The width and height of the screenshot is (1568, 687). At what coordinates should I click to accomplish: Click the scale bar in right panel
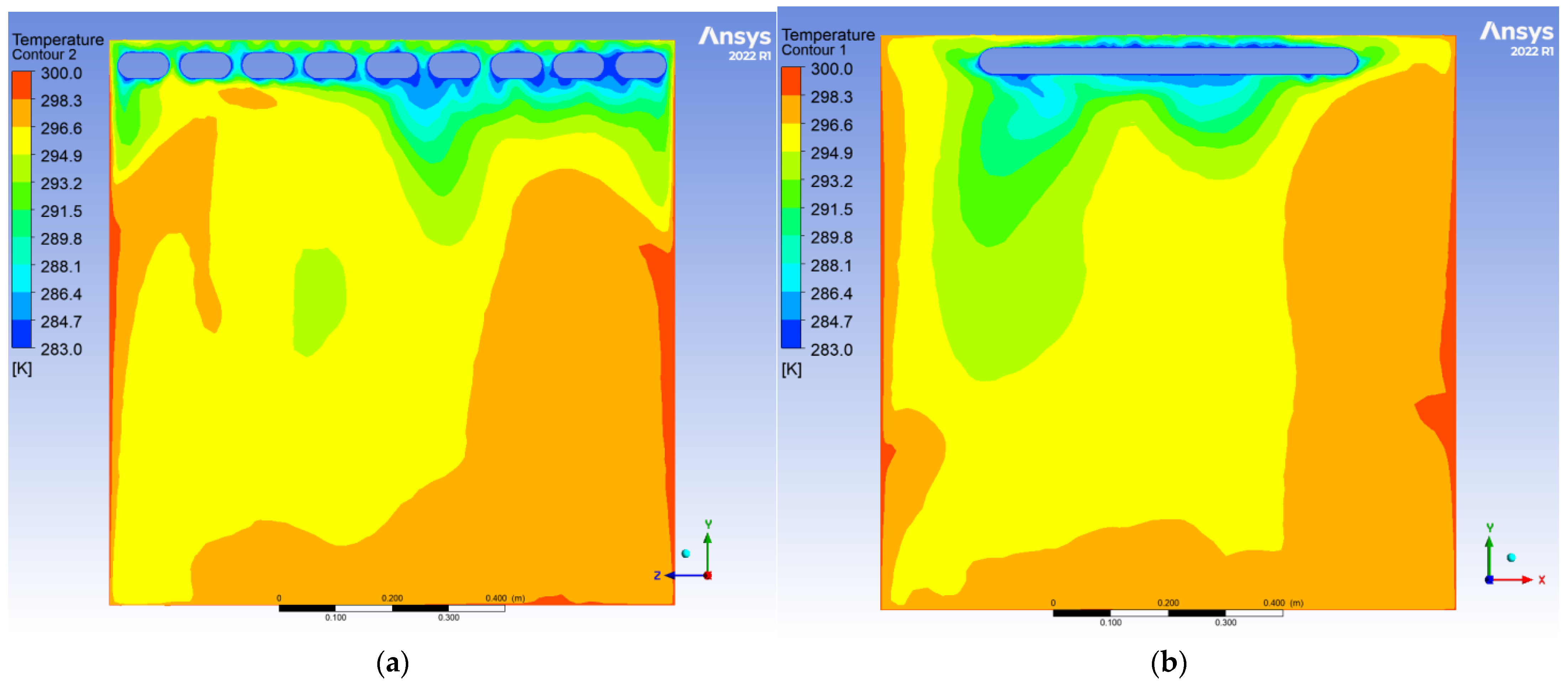click(x=1168, y=613)
